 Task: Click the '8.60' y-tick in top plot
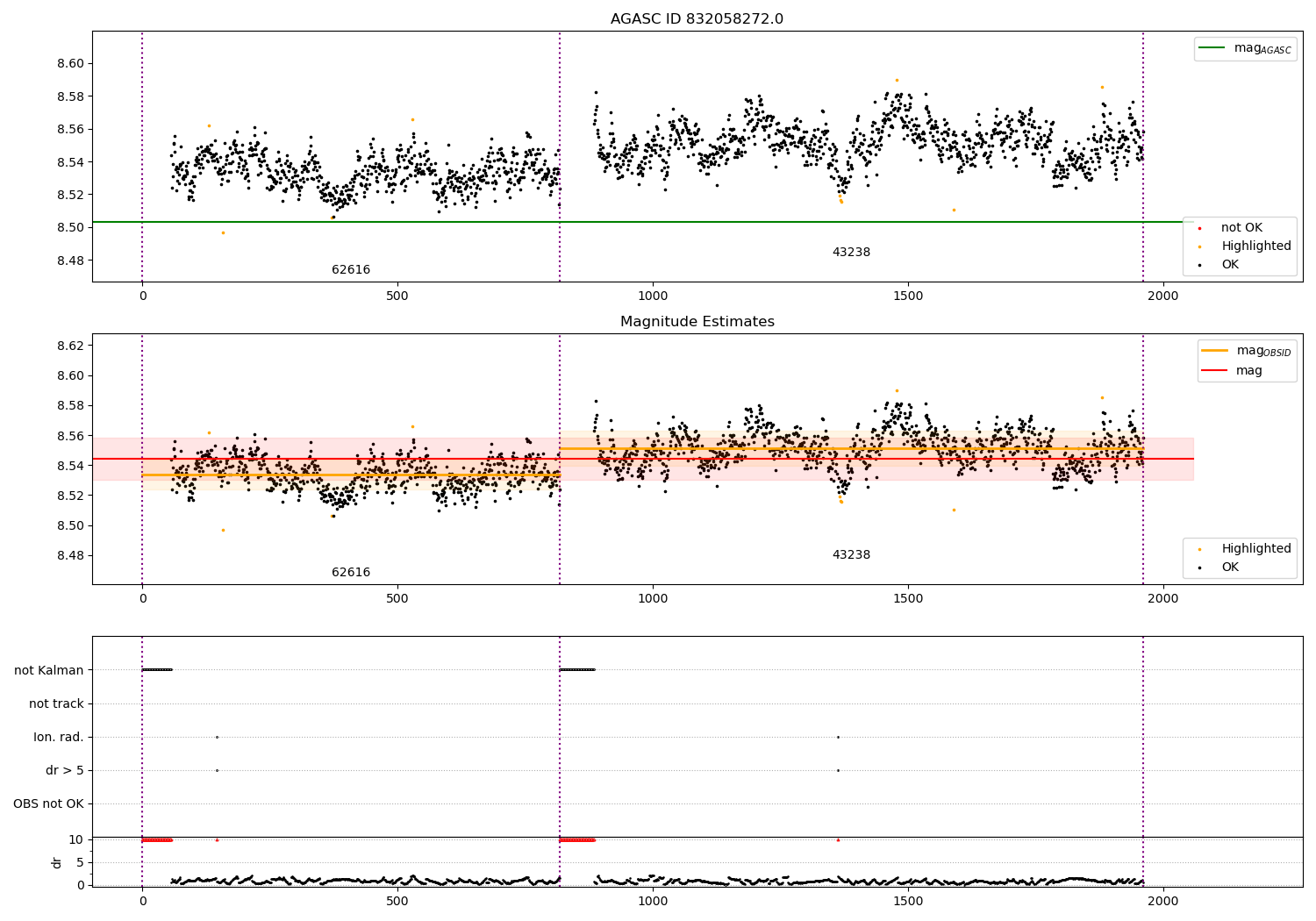[x=71, y=64]
